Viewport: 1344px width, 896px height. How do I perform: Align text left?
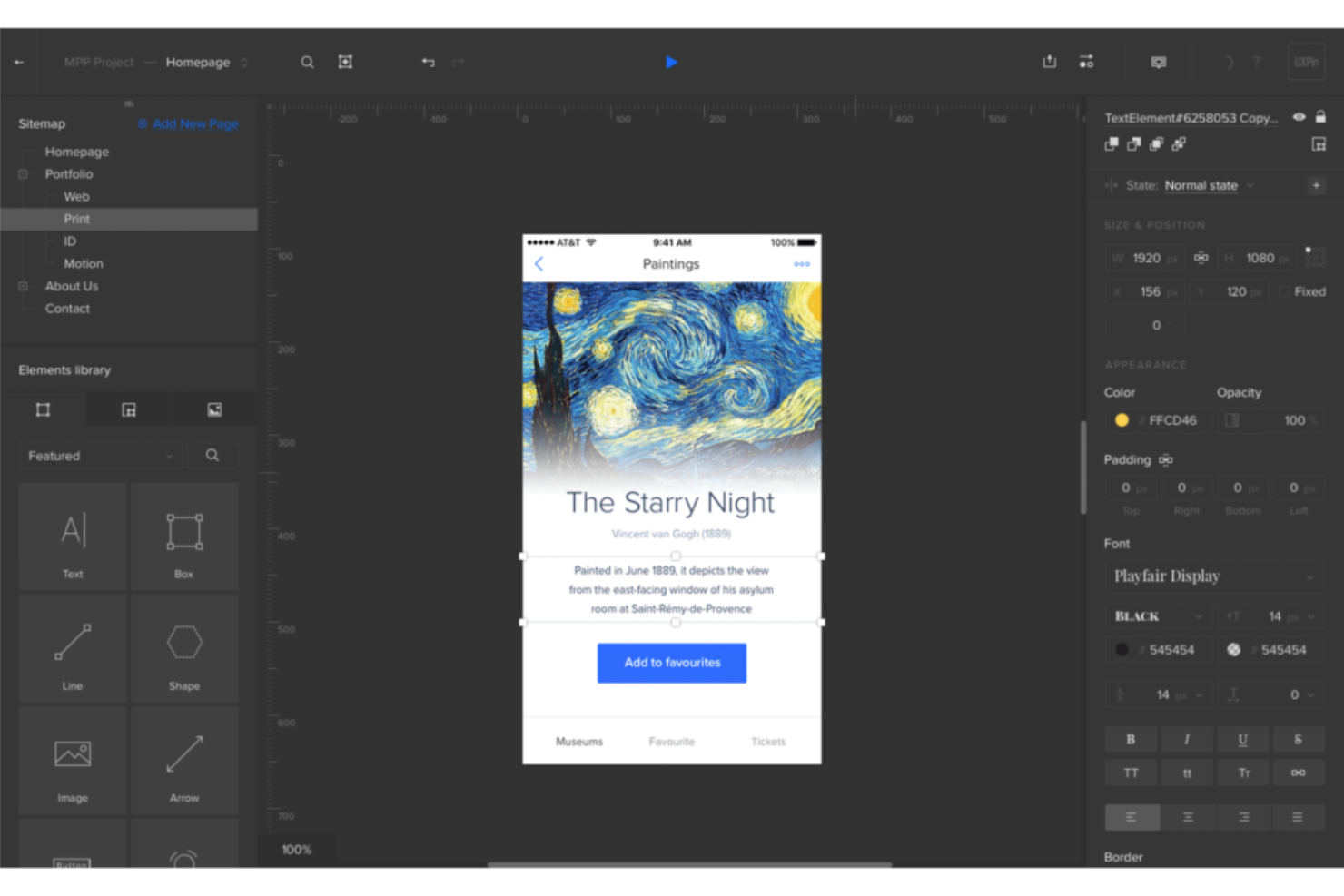pos(1132,818)
